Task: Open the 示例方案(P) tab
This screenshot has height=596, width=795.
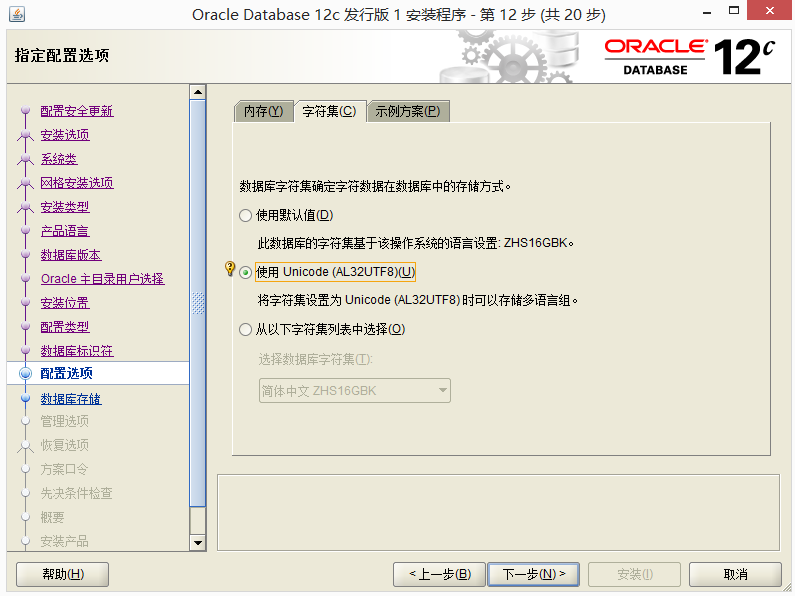Action: (x=408, y=111)
